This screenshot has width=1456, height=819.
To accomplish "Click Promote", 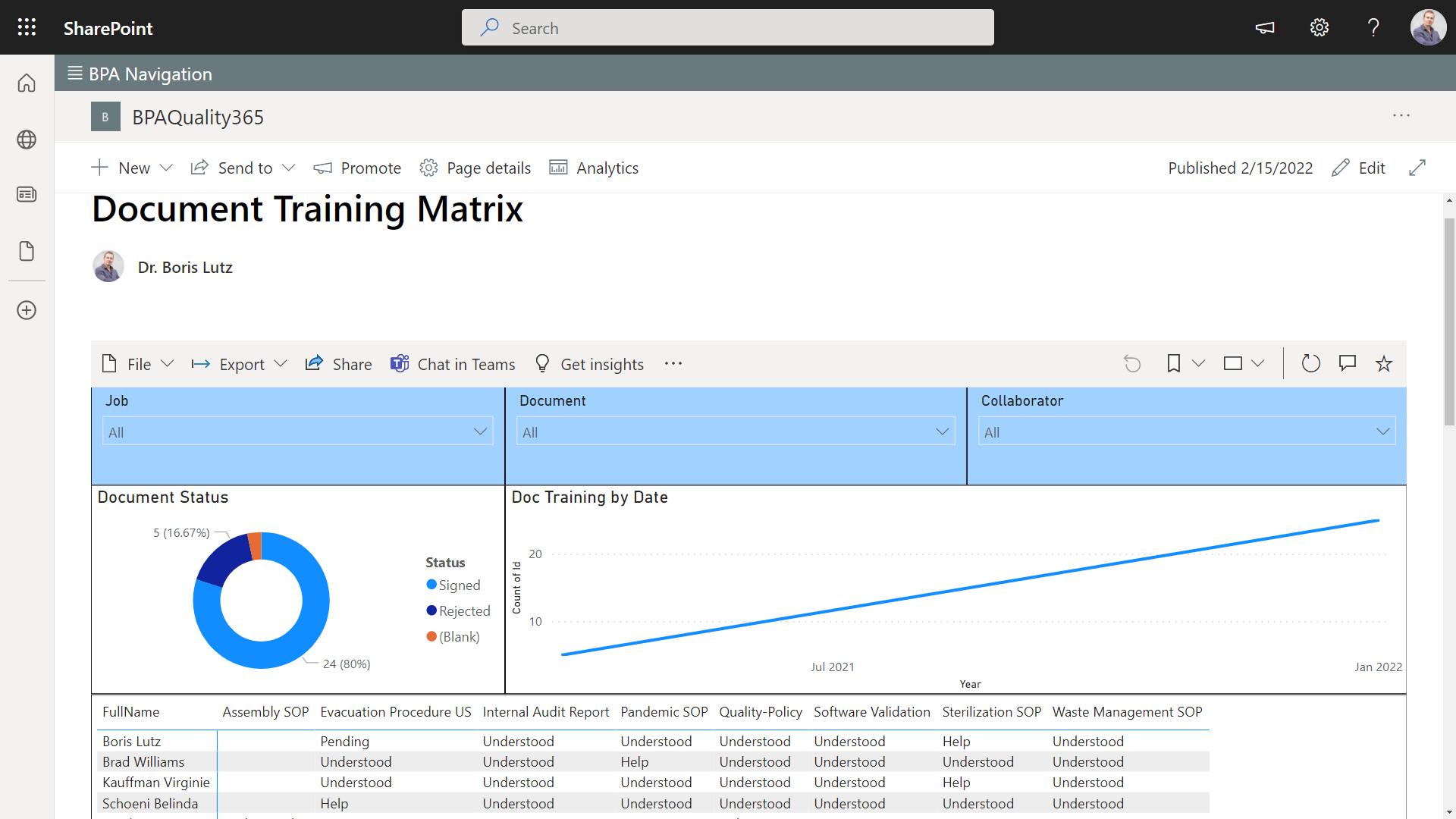I will coord(357,168).
